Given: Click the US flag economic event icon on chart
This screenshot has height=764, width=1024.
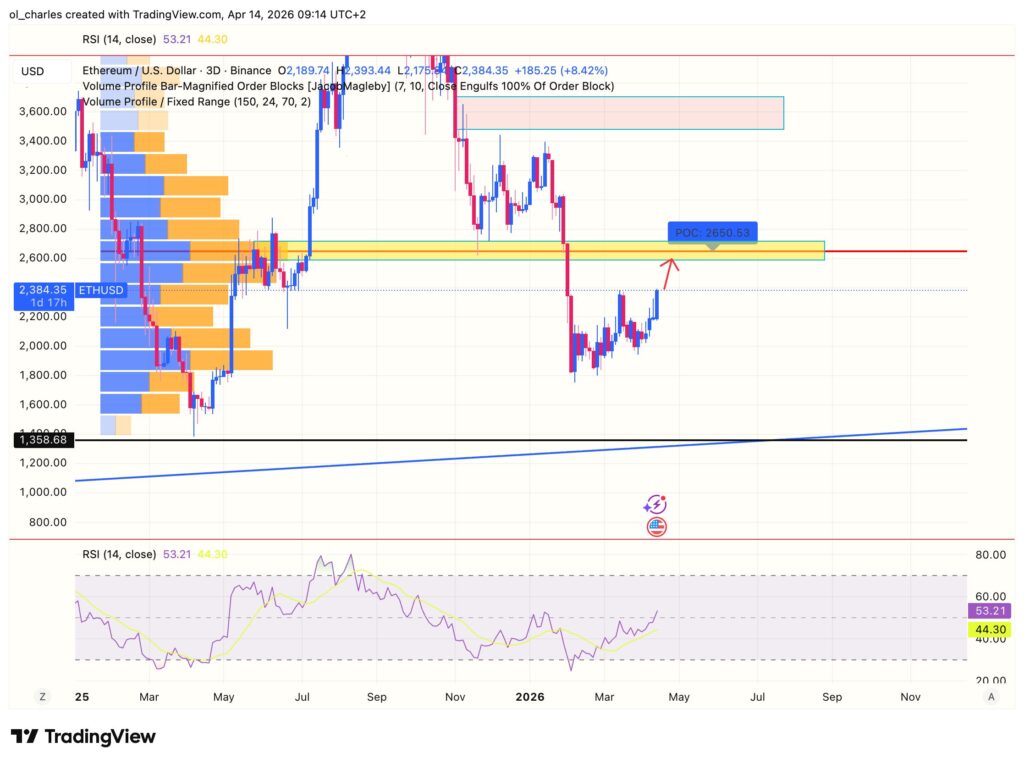Looking at the screenshot, I should (x=657, y=525).
